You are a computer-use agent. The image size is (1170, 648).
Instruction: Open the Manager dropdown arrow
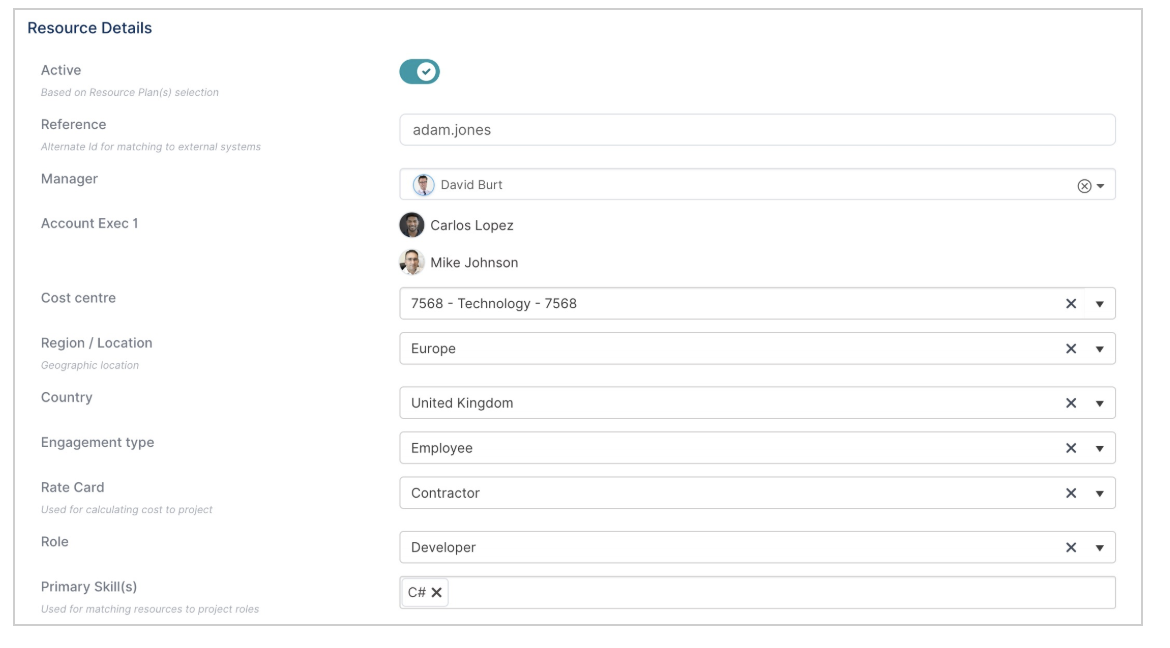[x=1101, y=186]
